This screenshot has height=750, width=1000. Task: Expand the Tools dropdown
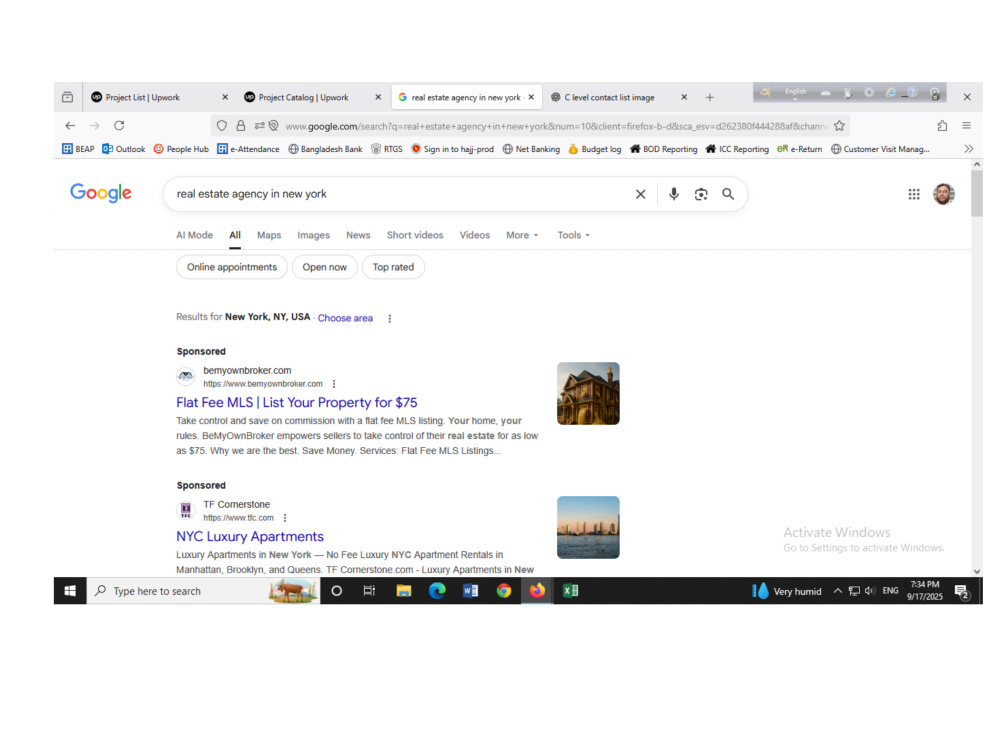pyautogui.click(x=573, y=235)
